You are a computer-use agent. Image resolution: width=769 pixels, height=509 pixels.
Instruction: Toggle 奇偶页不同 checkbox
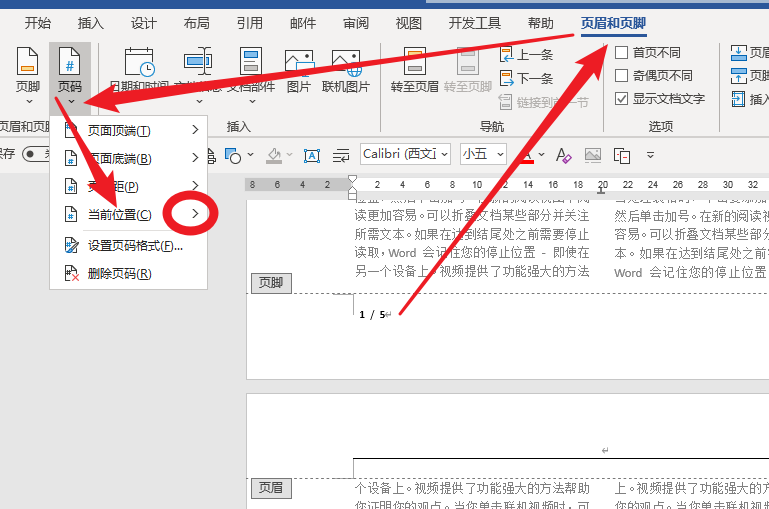point(621,76)
